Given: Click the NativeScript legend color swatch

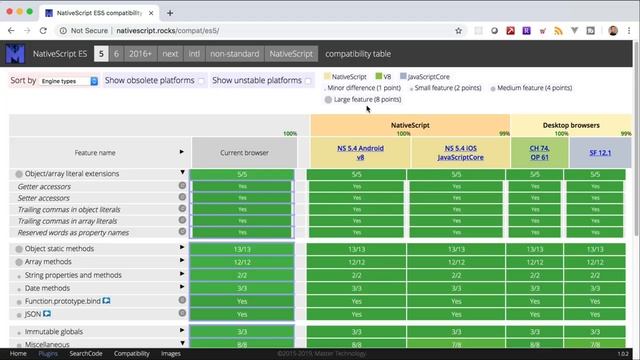Looking at the screenshot, I should [x=327, y=76].
